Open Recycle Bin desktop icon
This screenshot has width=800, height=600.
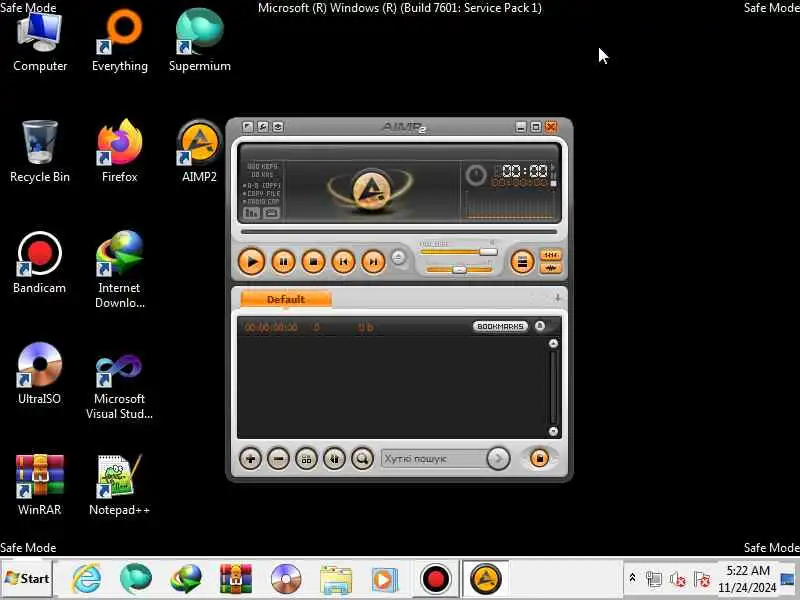[x=40, y=152]
